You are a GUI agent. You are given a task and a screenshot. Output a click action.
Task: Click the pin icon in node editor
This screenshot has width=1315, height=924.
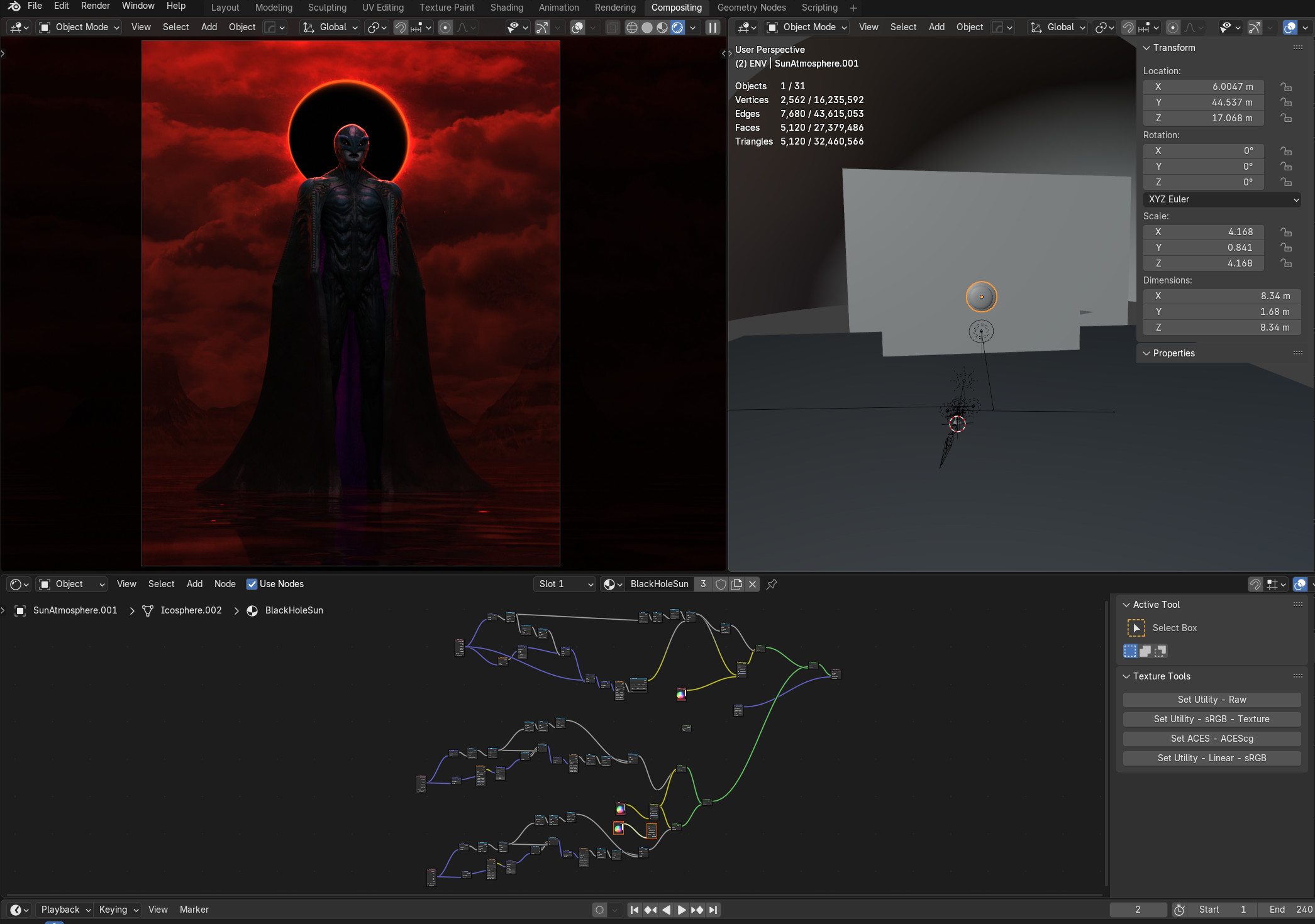click(772, 584)
